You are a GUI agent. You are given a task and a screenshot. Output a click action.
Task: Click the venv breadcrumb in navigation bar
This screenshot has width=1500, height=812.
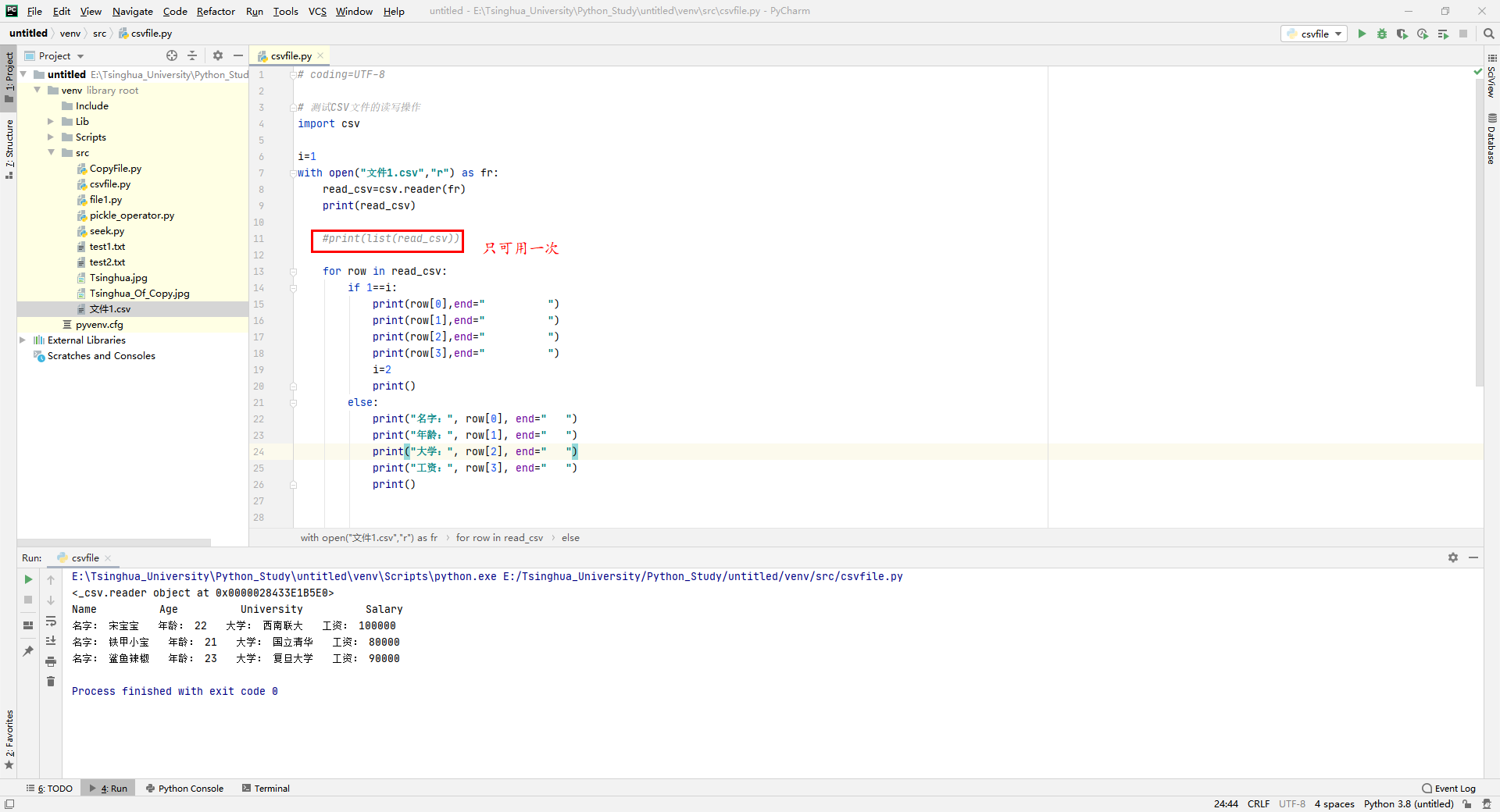[x=70, y=34]
